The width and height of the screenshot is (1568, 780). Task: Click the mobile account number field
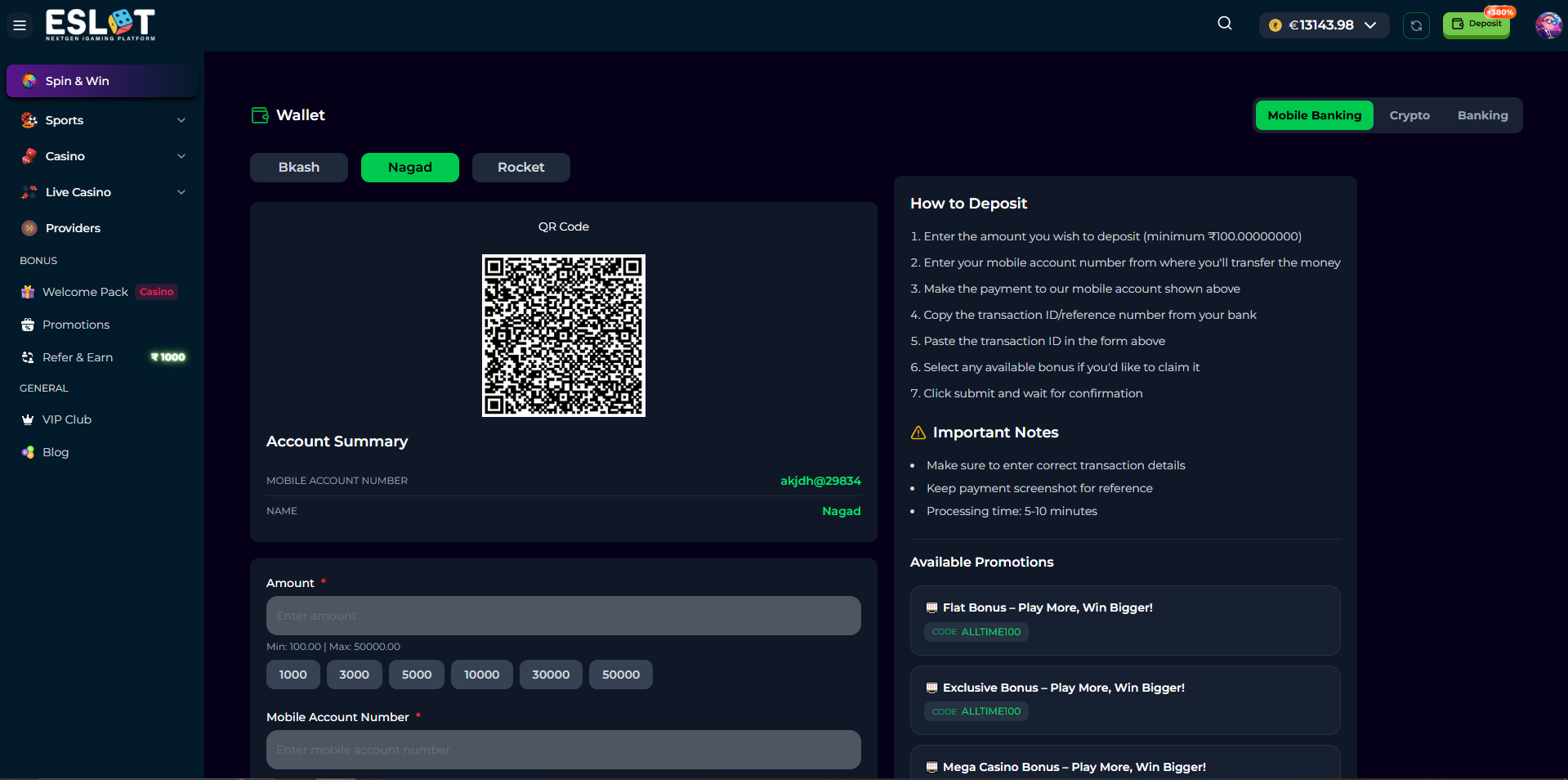coord(564,750)
